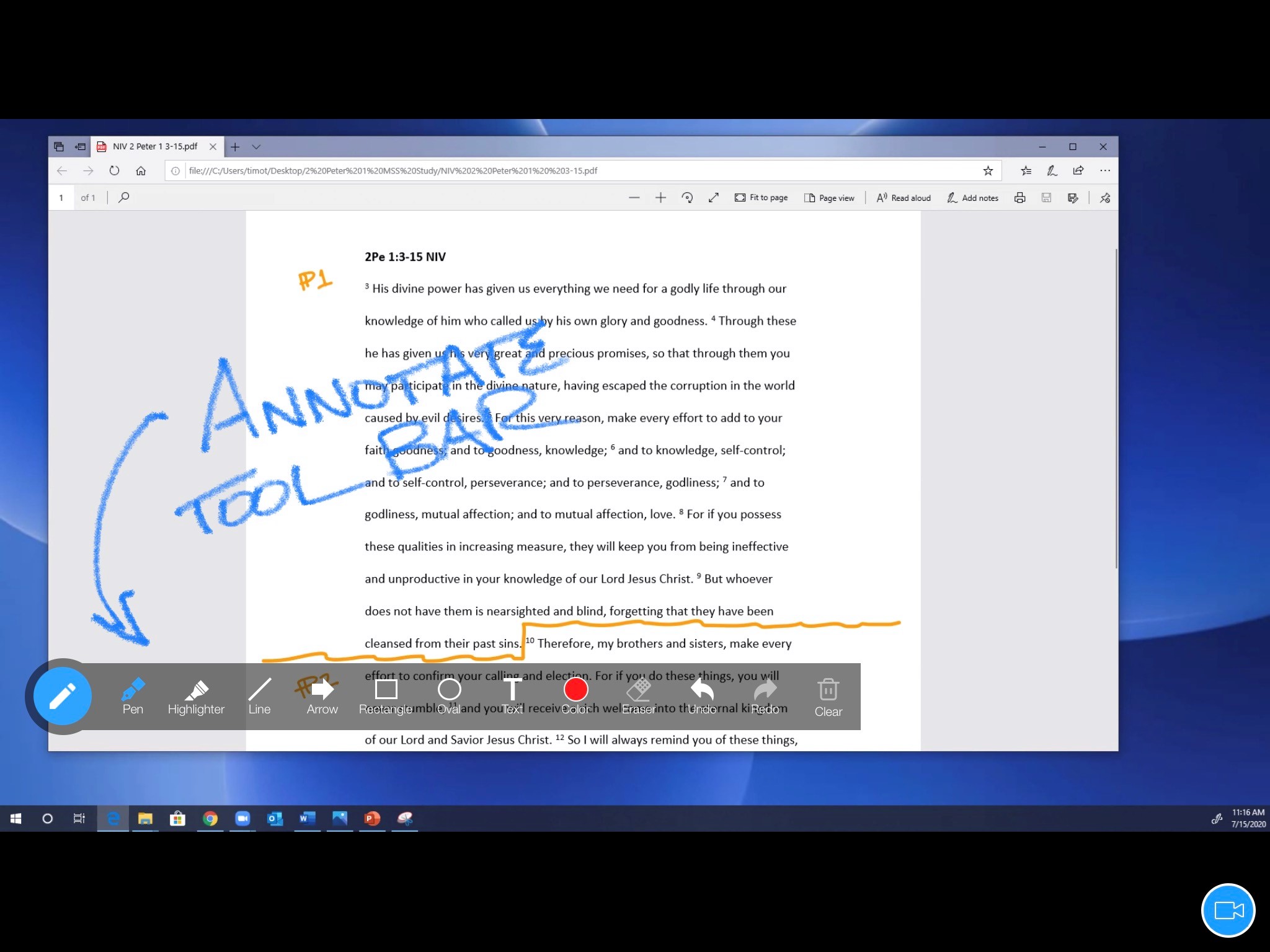Pick the Arrow annotation tool

coord(322,696)
